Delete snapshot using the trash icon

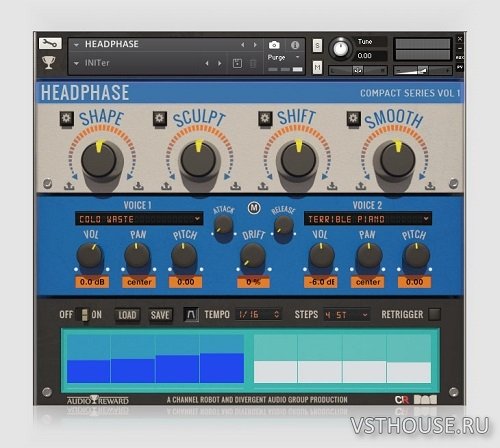(x=253, y=63)
